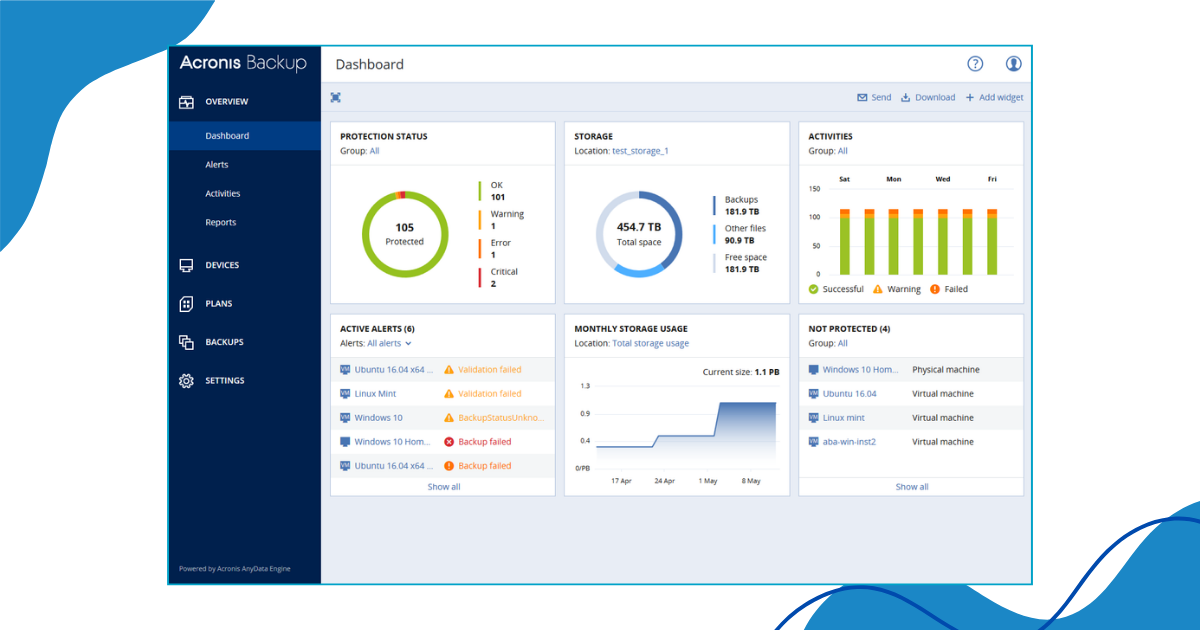Click the rearrange widgets icon above Protection Status

click(x=335, y=97)
